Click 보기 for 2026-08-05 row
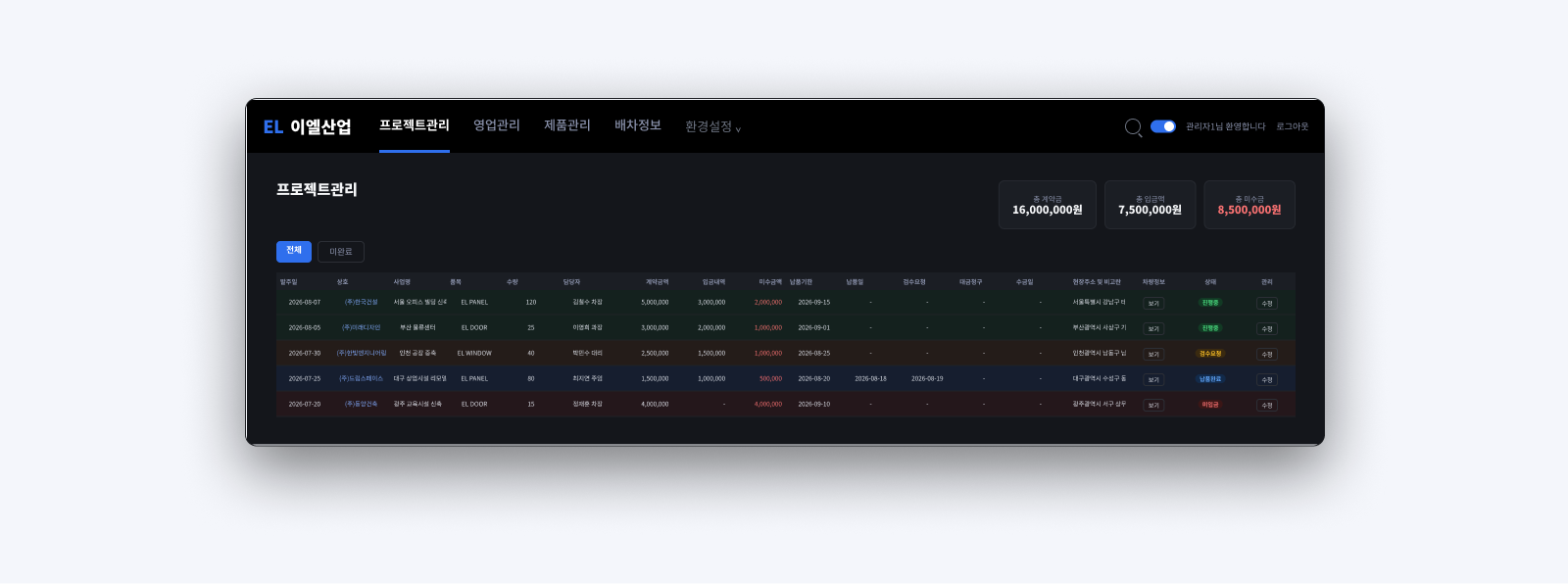This screenshot has width=1568, height=584. 1153,329
